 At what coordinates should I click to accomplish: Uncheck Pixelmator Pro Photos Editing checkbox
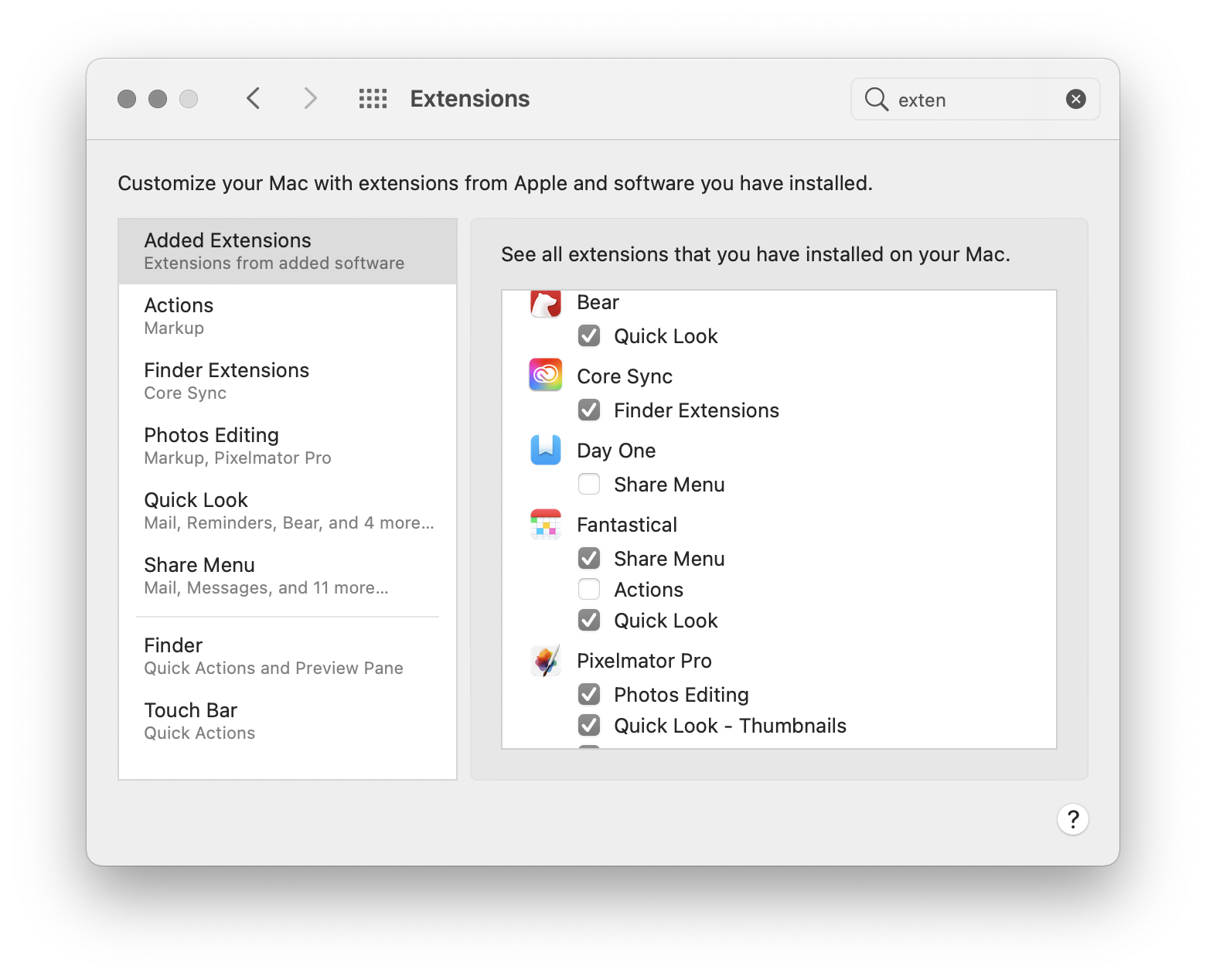589,694
